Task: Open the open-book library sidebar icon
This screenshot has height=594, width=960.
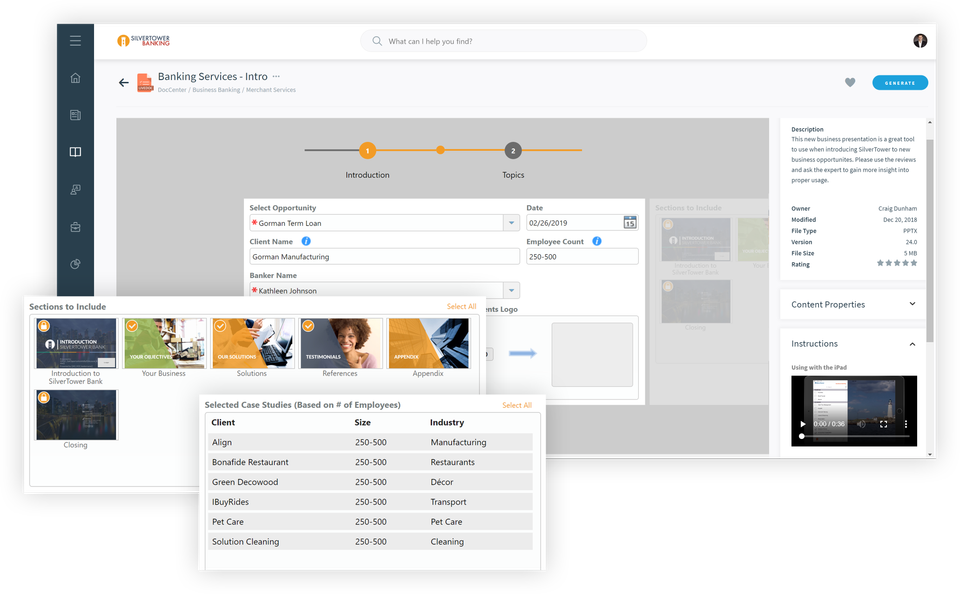Action: pos(75,152)
